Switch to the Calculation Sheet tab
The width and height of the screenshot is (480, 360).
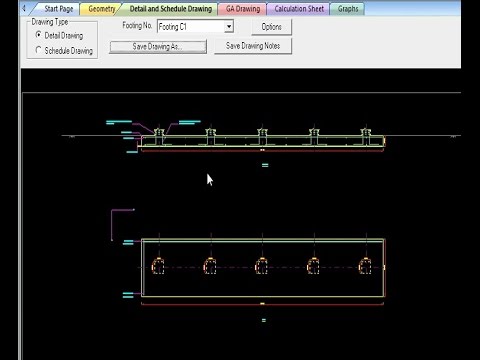(299, 9)
